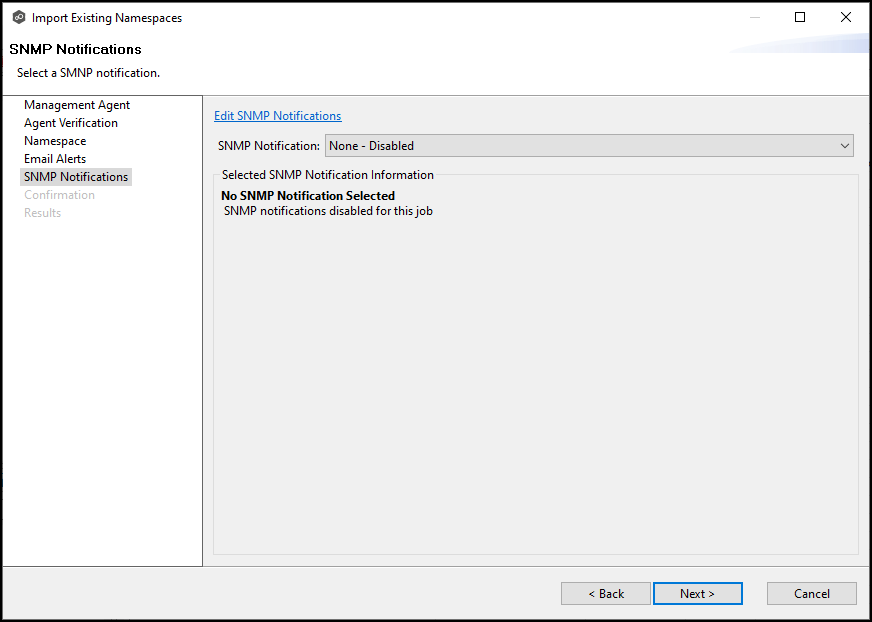Jump to the Email Alerts step
This screenshot has height=622, width=872.
coord(55,159)
